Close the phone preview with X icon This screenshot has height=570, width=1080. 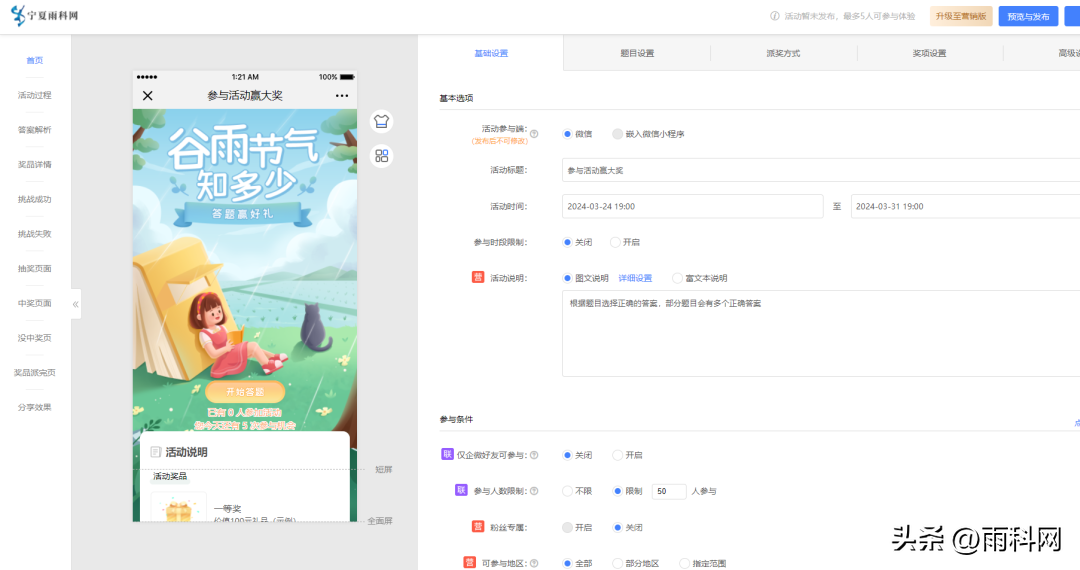click(148, 96)
